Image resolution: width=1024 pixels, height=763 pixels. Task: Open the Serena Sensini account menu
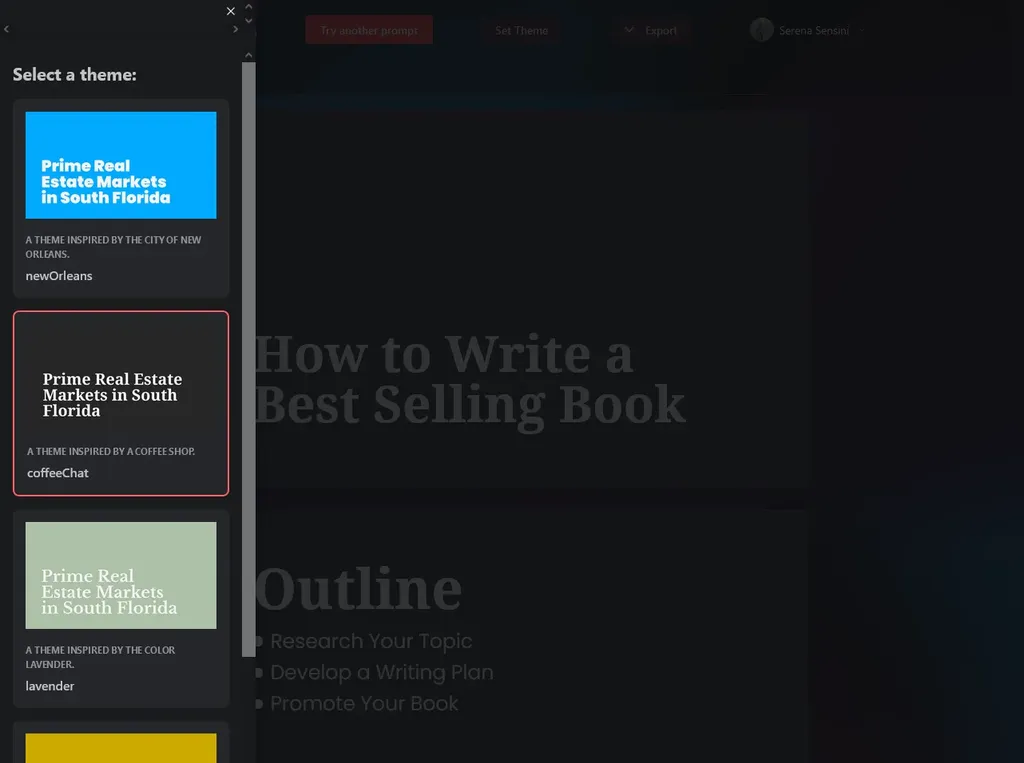[x=808, y=30]
